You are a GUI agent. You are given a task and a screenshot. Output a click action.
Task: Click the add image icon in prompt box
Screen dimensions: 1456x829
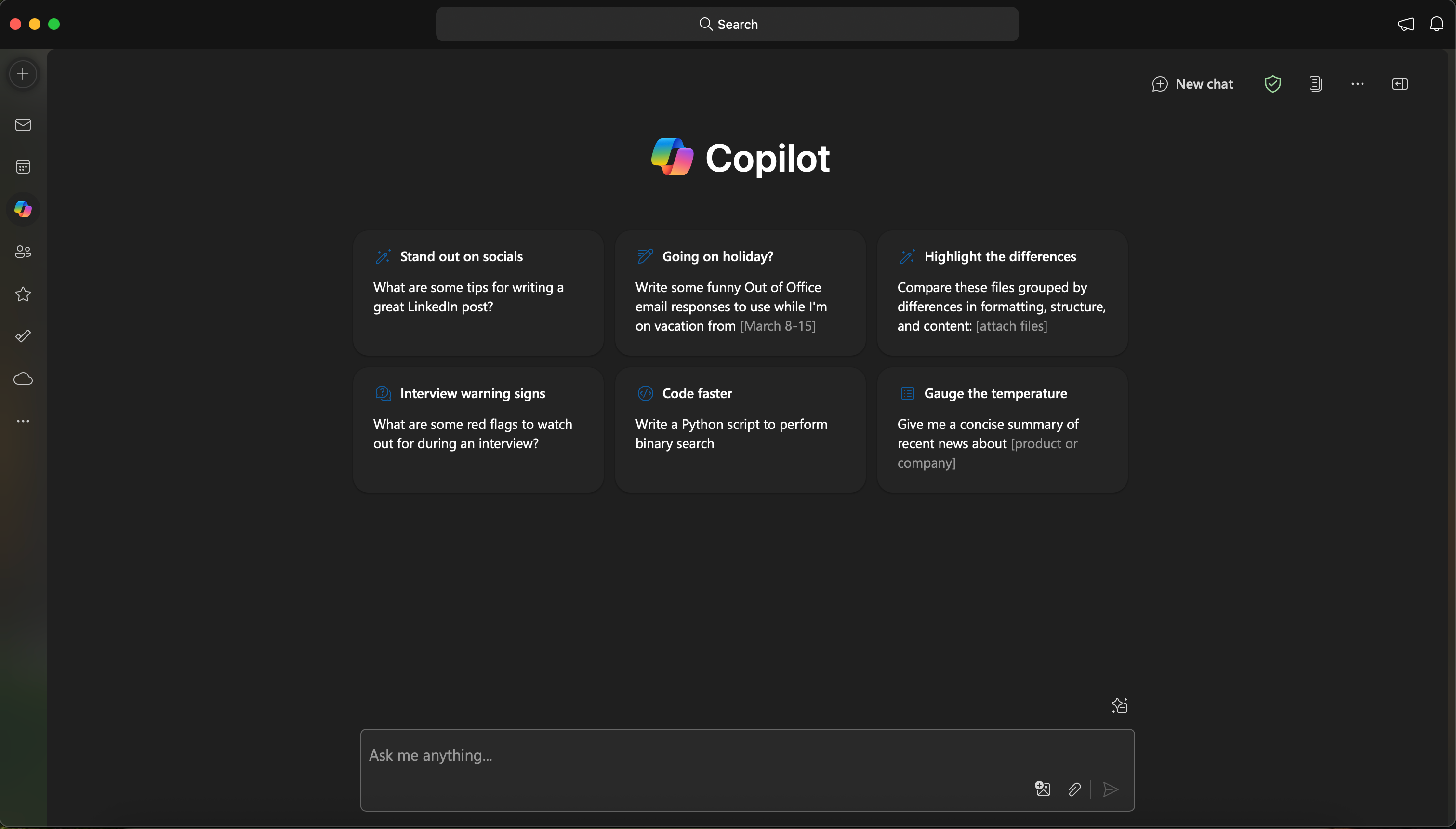[x=1042, y=789]
